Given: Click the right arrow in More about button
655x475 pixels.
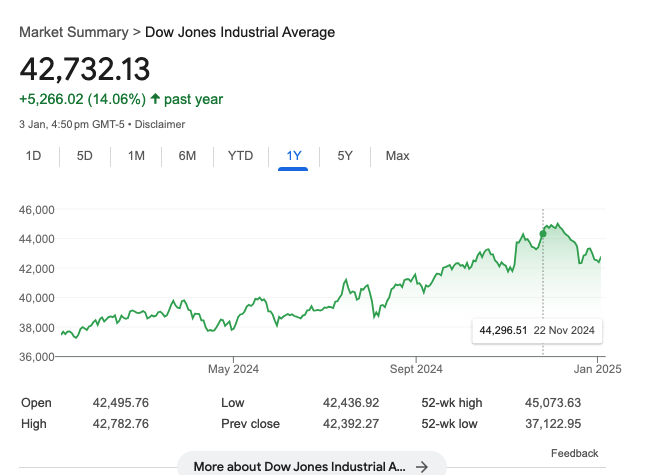Looking at the screenshot, I should (422, 466).
